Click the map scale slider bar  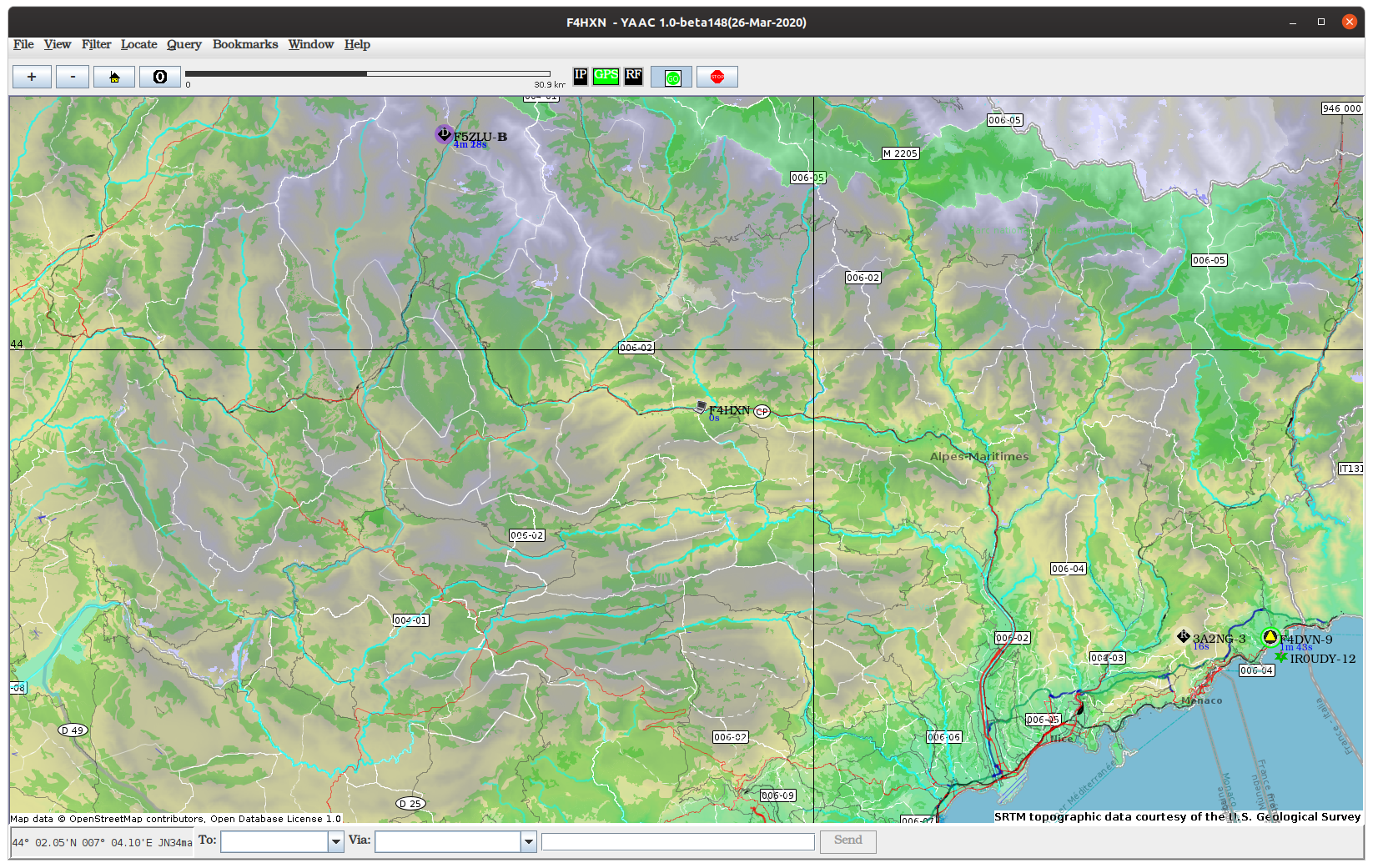point(368,73)
